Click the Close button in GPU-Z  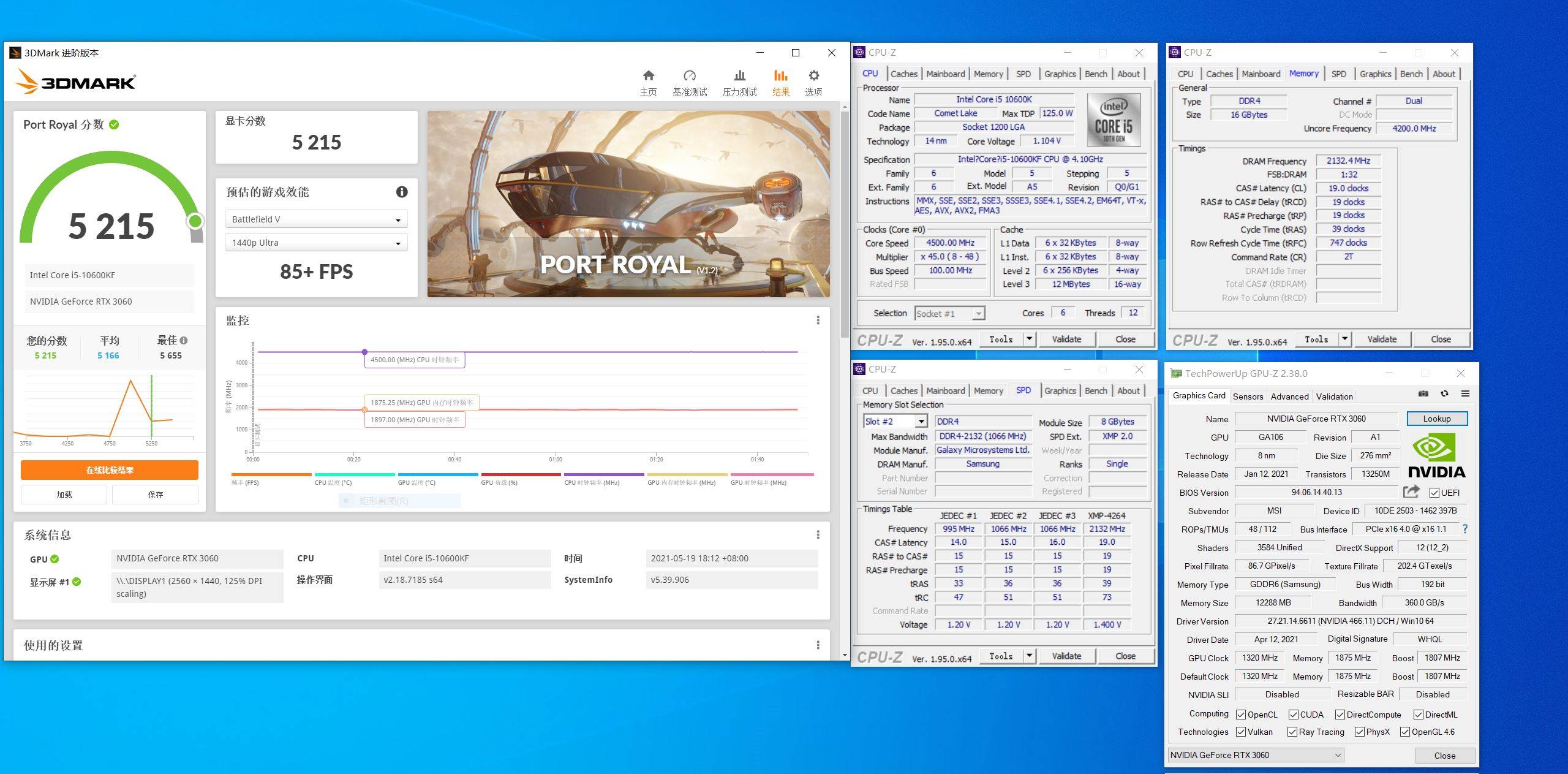coord(1445,756)
